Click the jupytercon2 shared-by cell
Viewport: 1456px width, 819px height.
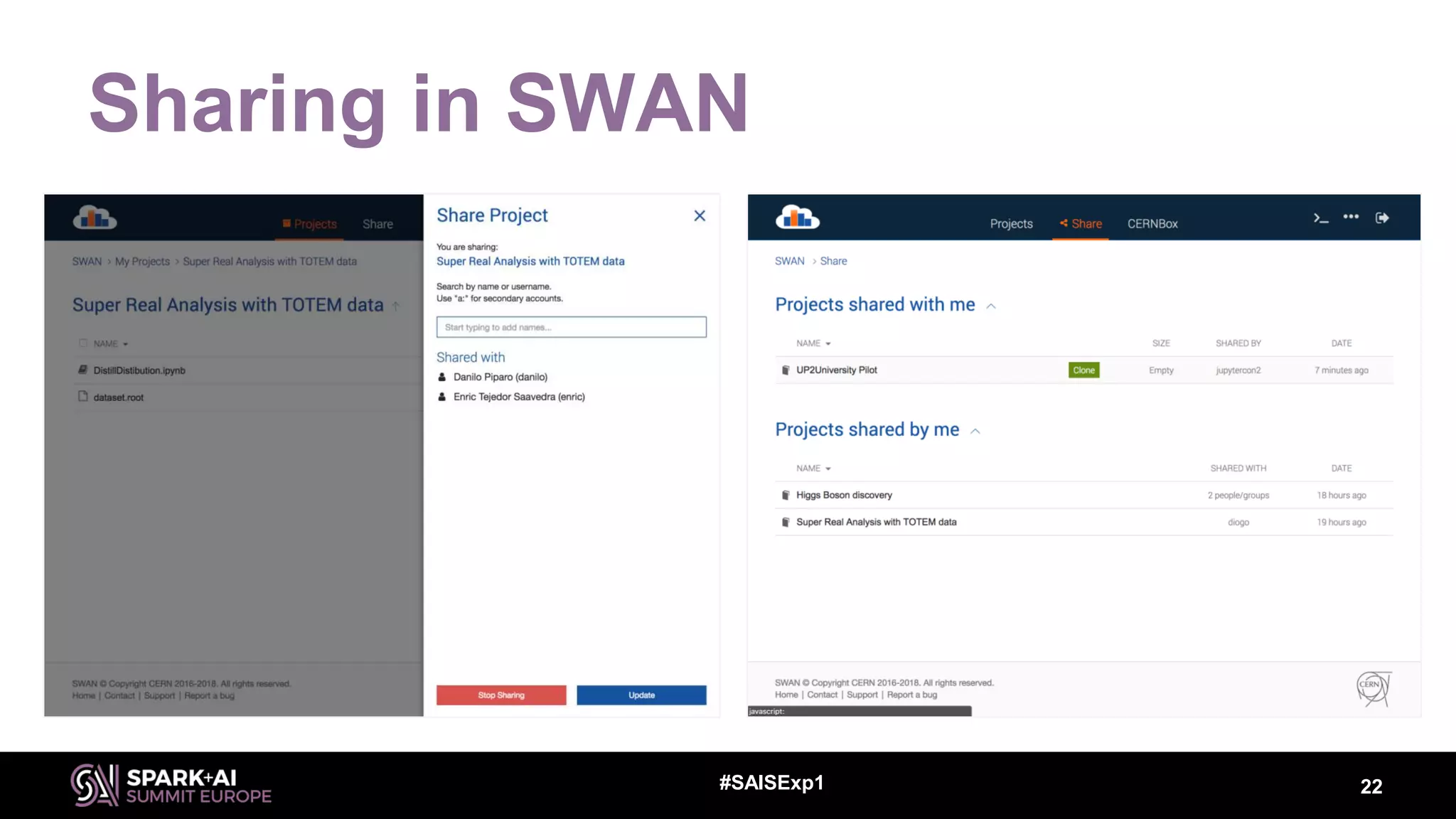(1238, 370)
